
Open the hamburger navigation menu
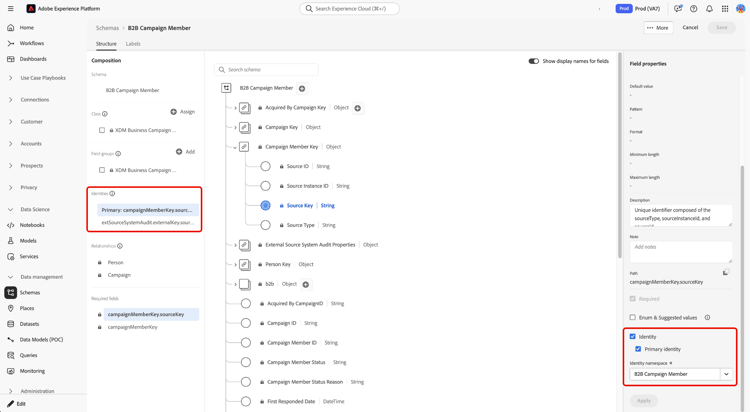click(x=11, y=9)
